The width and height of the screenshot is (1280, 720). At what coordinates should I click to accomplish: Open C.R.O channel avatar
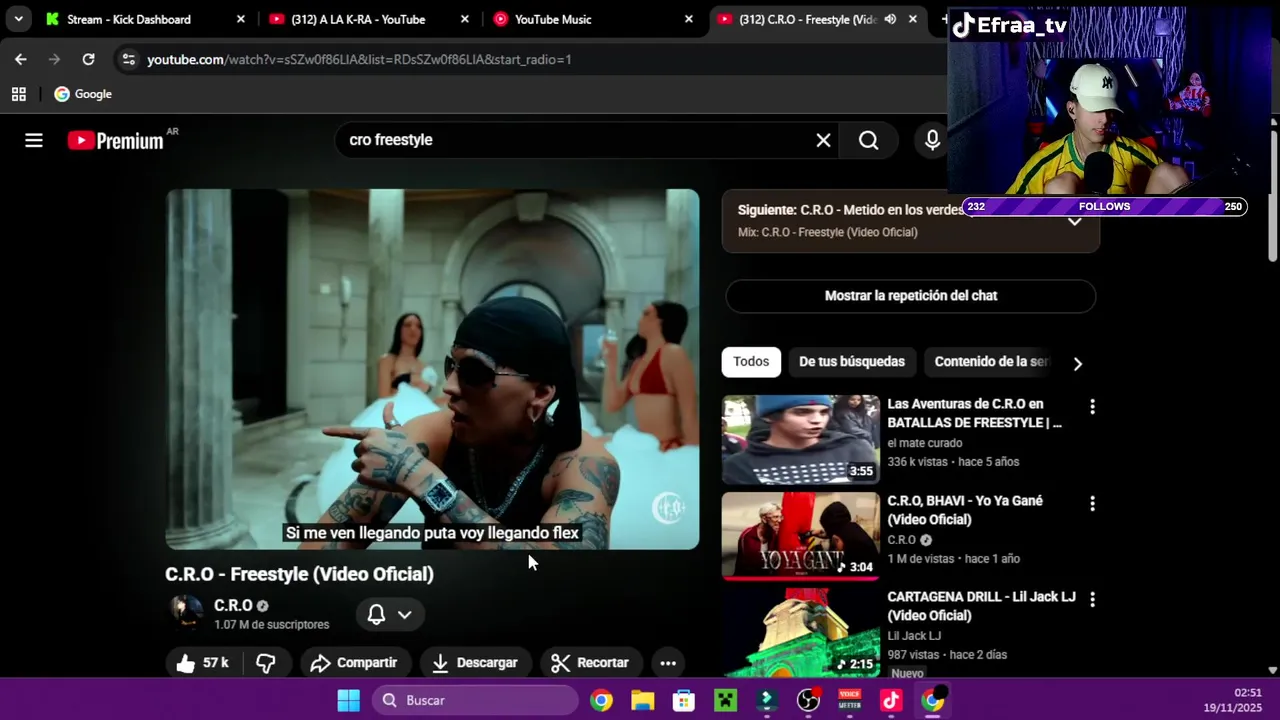click(185, 613)
